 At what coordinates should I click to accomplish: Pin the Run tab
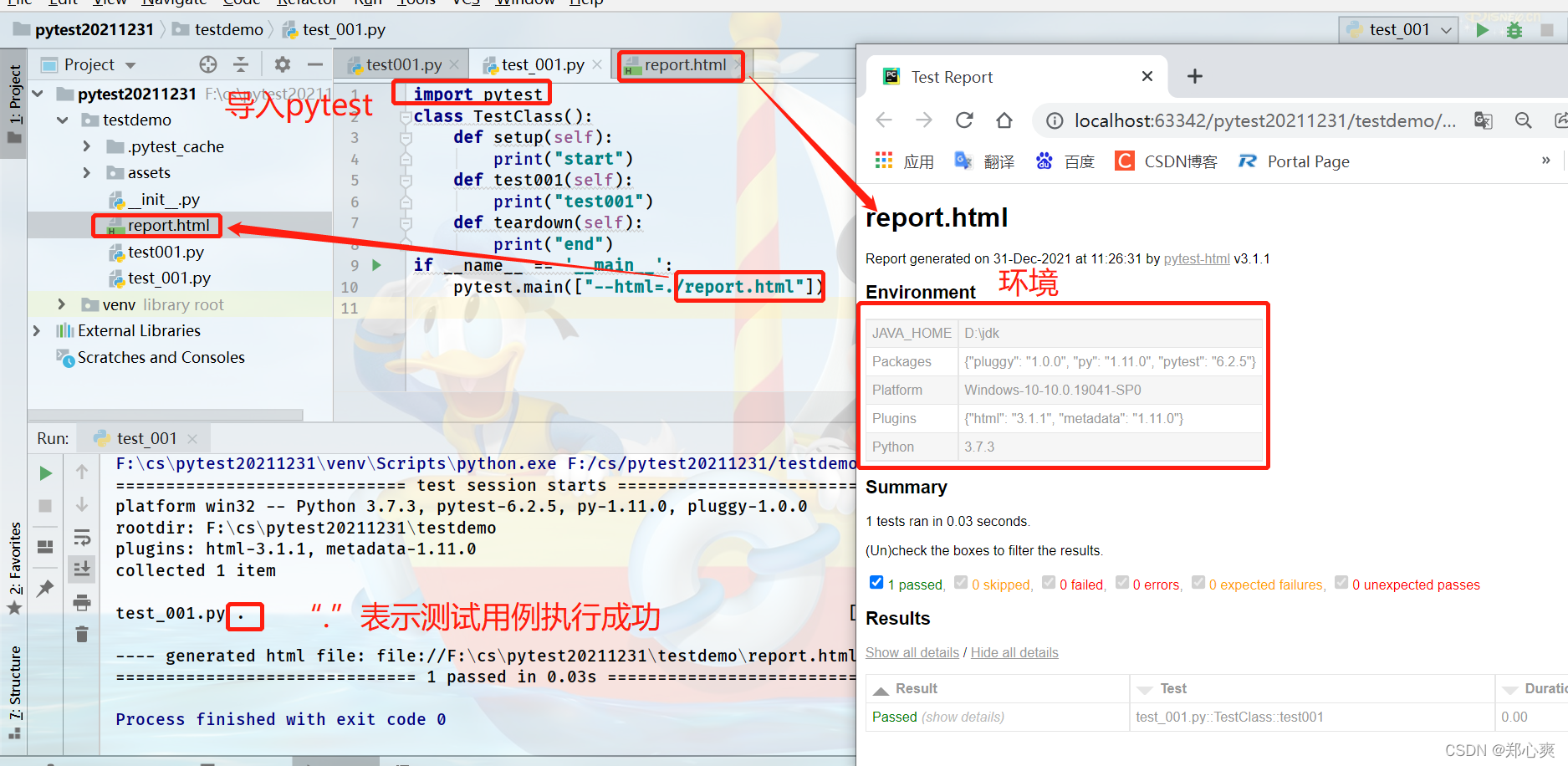pos(46,588)
